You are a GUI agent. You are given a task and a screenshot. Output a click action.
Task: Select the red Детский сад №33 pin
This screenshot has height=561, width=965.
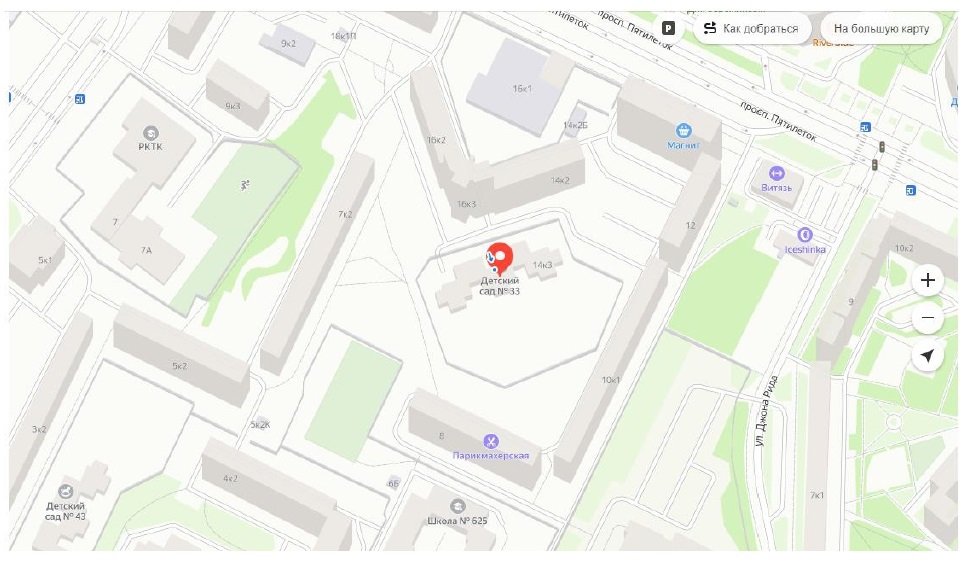[x=500, y=258]
